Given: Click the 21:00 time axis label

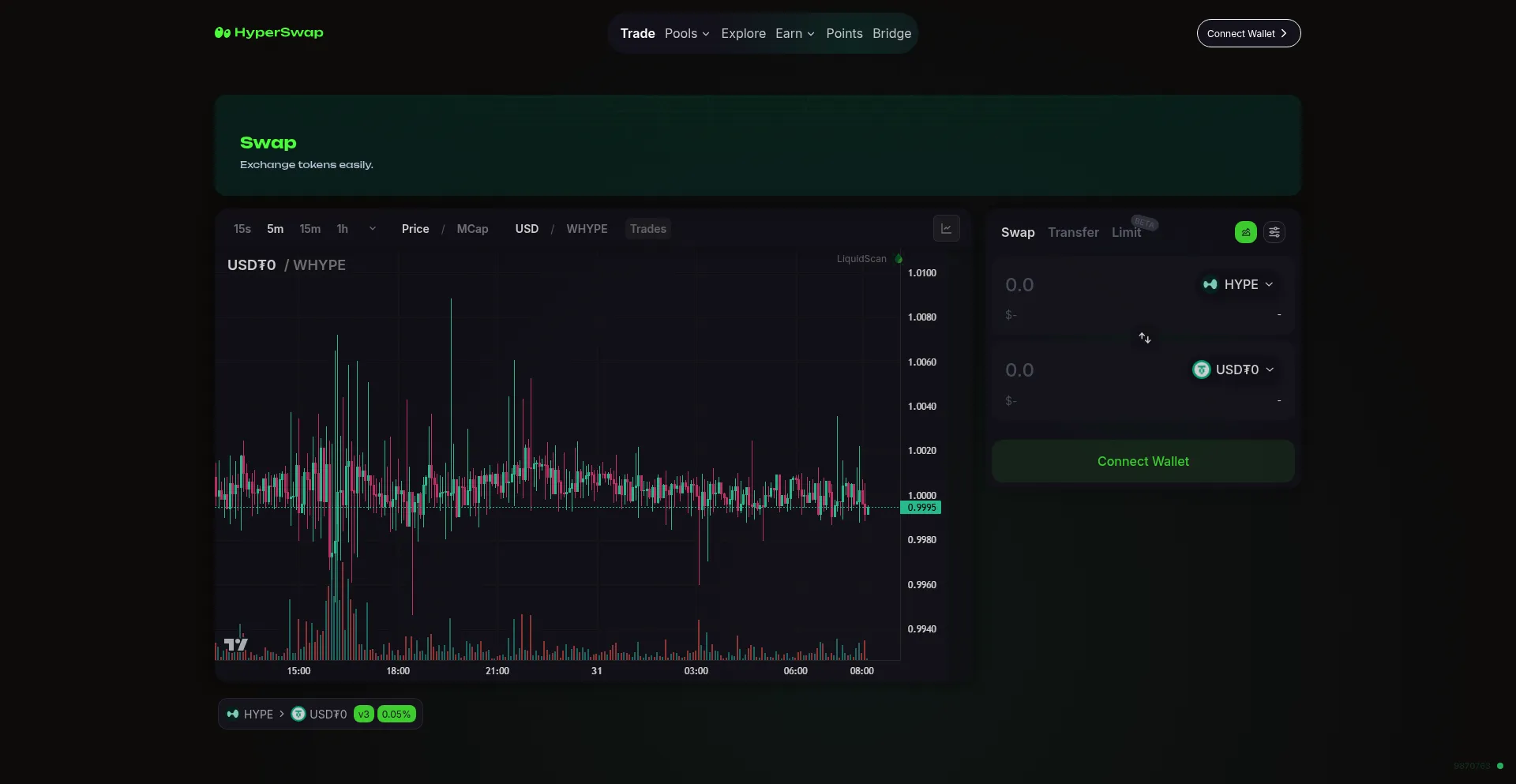Looking at the screenshot, I should tap(497, 671).
